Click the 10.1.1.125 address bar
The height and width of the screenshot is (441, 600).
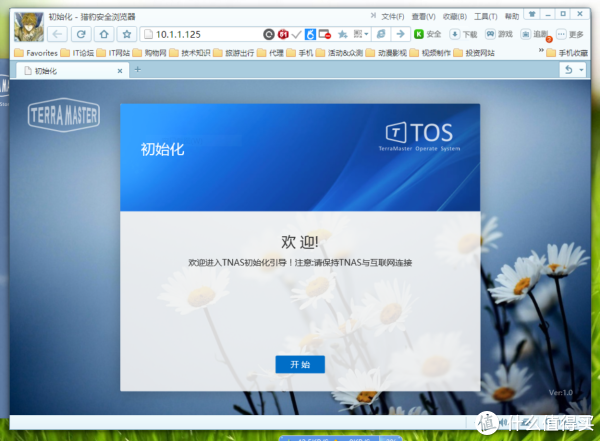pos(201,34)
